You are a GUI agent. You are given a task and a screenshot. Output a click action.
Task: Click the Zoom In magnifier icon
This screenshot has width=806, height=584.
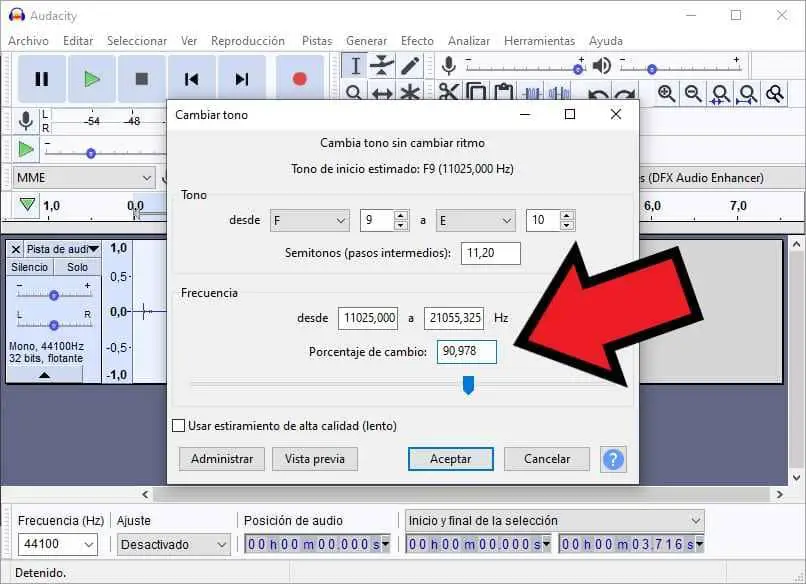click(x=667, y=94)
